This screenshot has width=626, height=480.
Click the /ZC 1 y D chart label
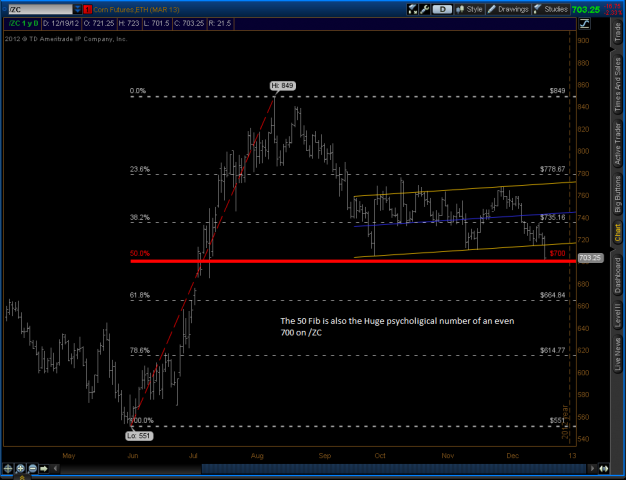pyautogui.click(x=24, y=24)
